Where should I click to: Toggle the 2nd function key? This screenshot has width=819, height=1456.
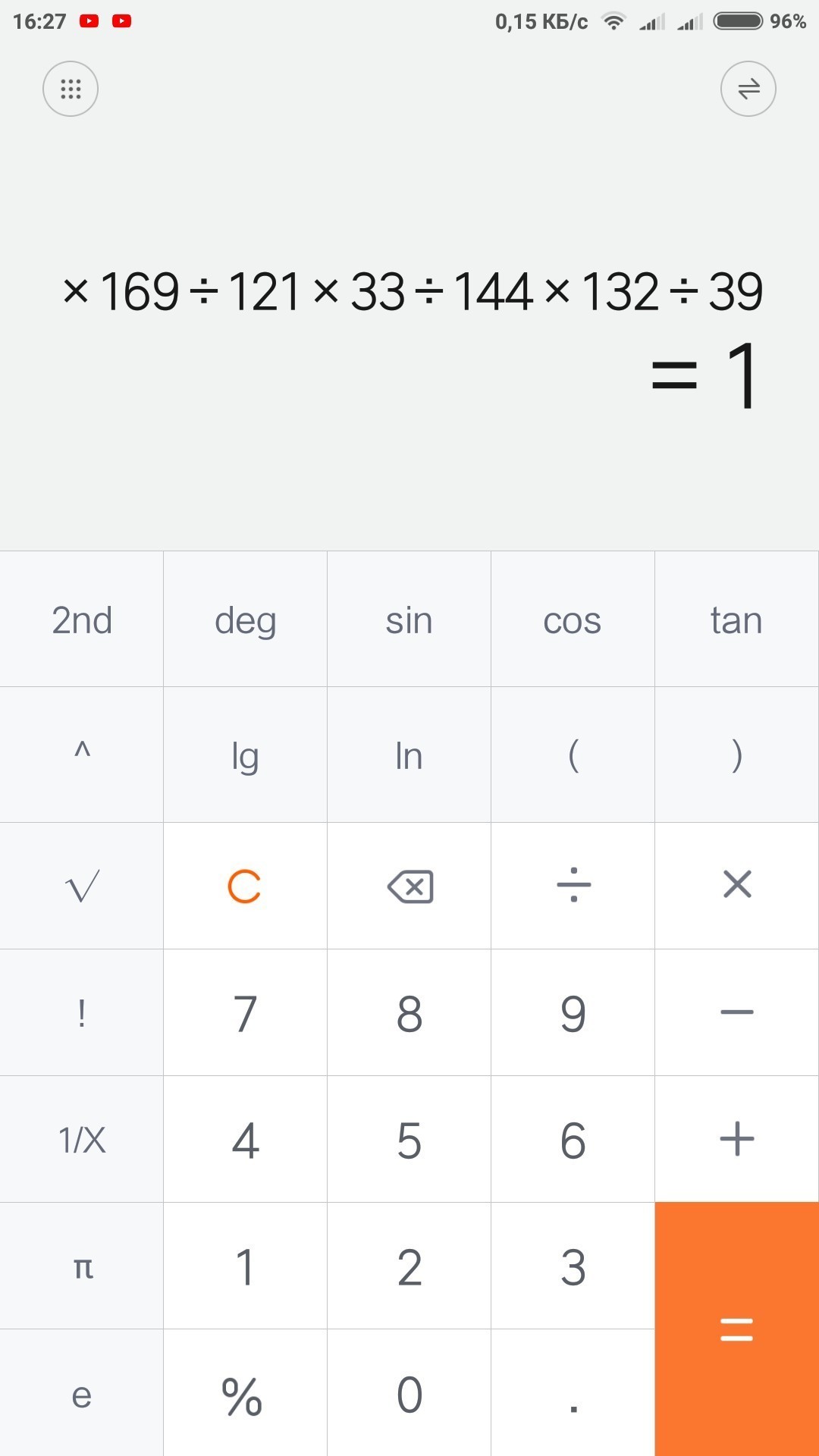(82, 620)
